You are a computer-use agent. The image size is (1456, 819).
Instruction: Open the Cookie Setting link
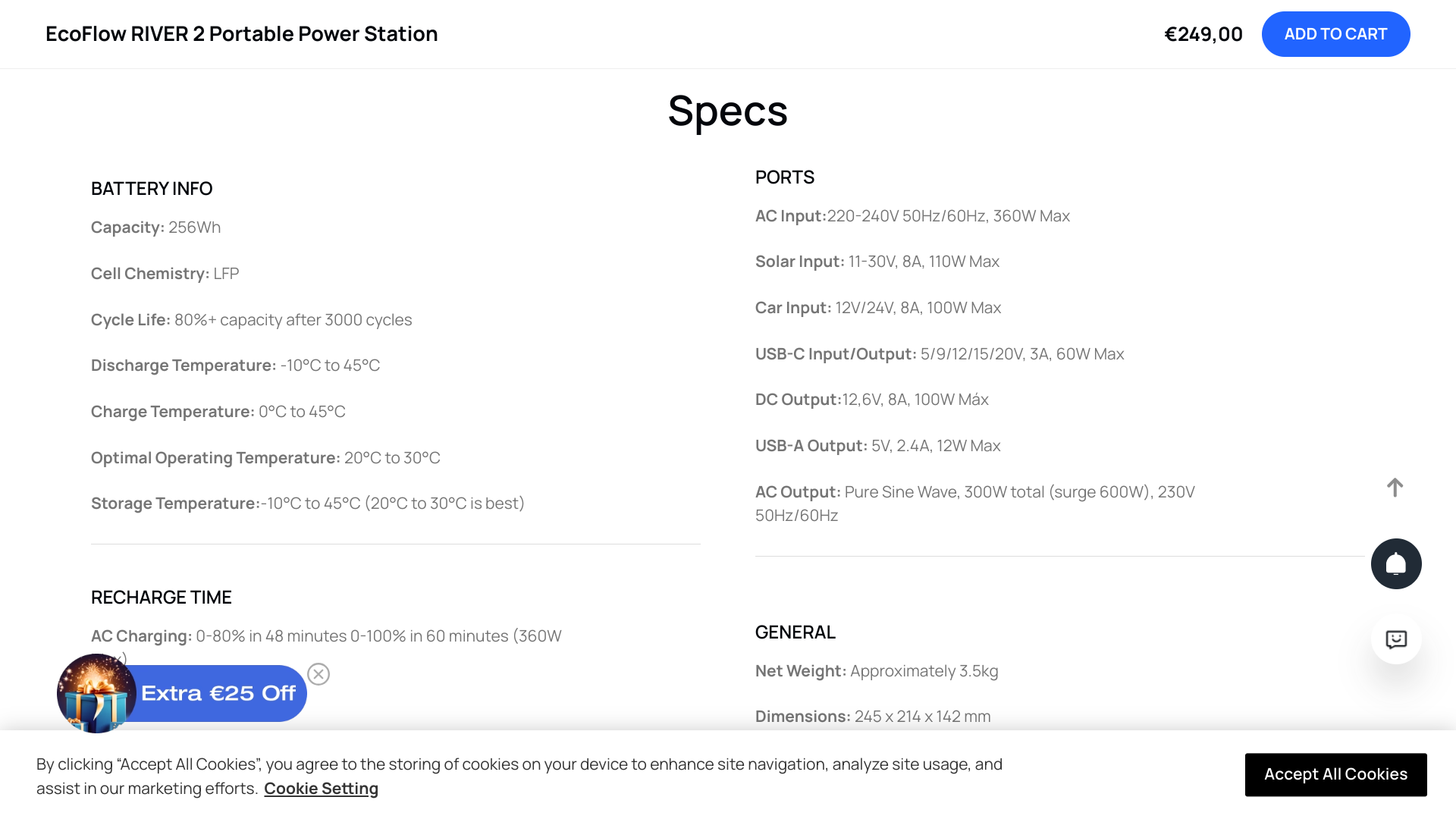point(321,789)
